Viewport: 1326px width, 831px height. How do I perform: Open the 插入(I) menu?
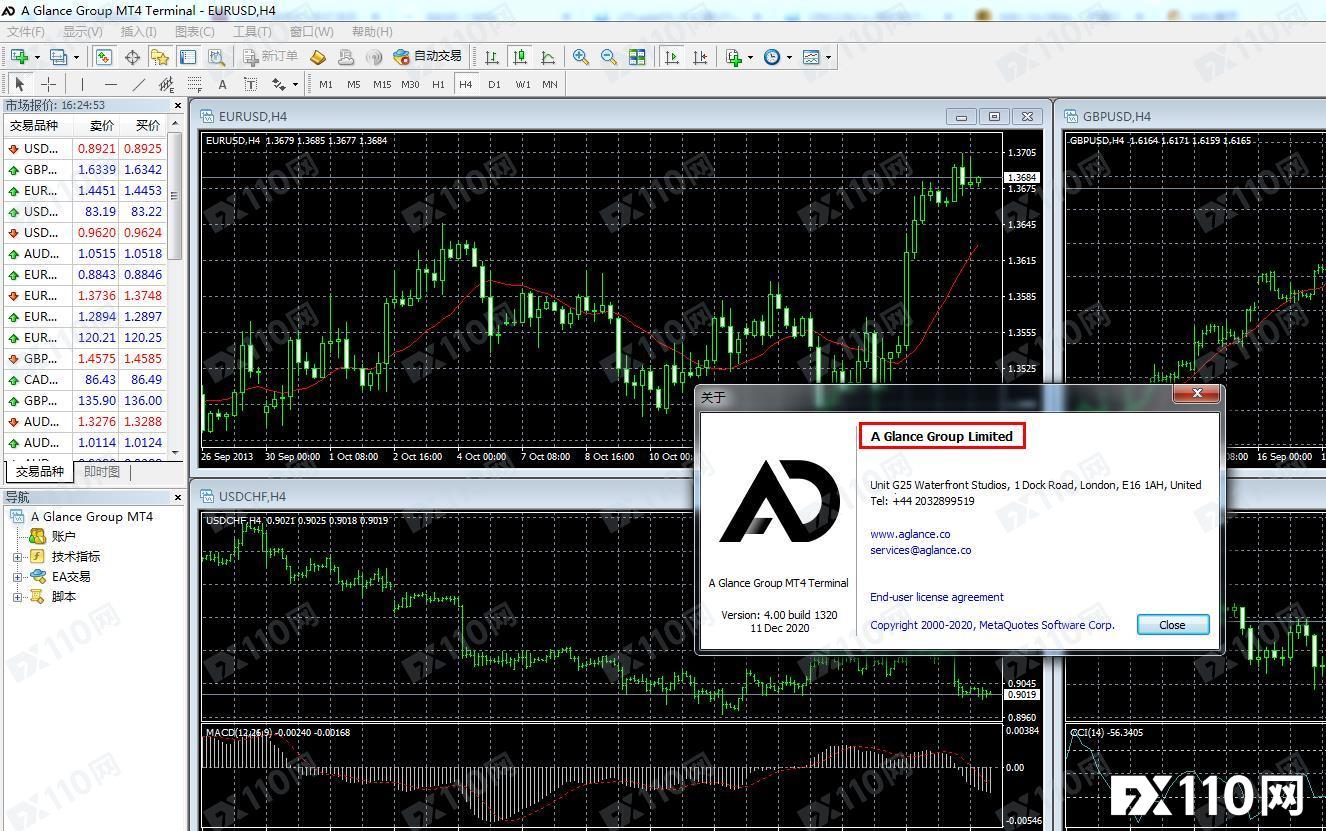point(139,31)
